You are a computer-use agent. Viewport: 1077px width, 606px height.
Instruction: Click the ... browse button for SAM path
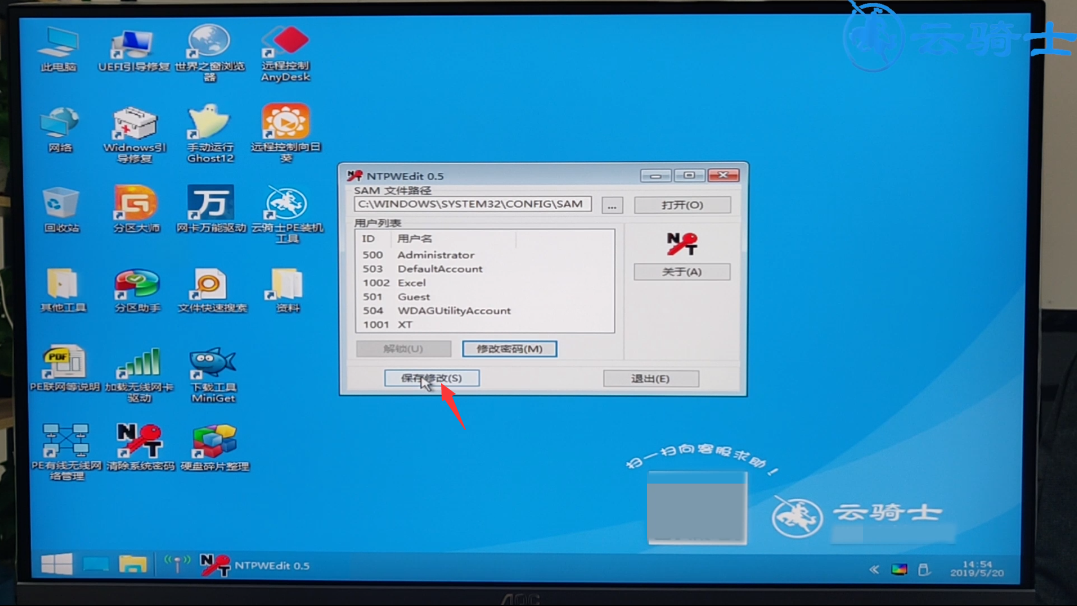click(612, 205)
